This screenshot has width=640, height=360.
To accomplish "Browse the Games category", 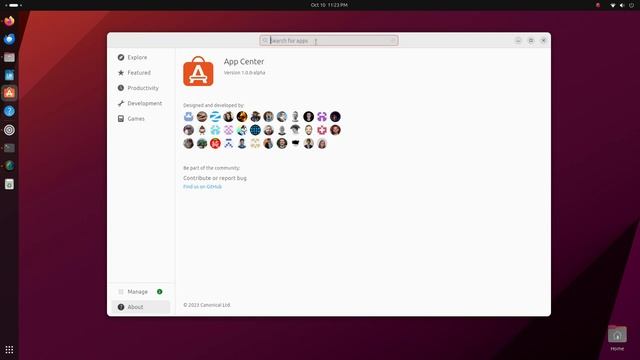I will [140, 119].
